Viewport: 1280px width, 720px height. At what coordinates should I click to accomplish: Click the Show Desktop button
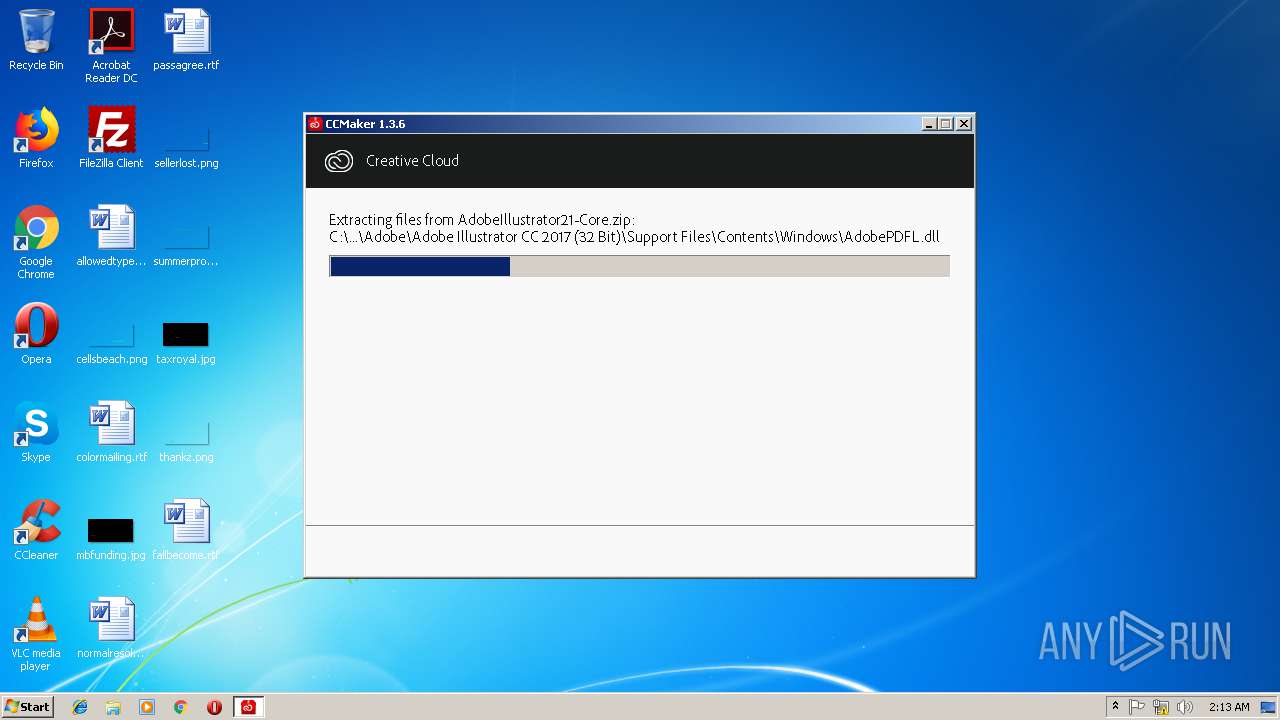click(x=1268, y=707)
